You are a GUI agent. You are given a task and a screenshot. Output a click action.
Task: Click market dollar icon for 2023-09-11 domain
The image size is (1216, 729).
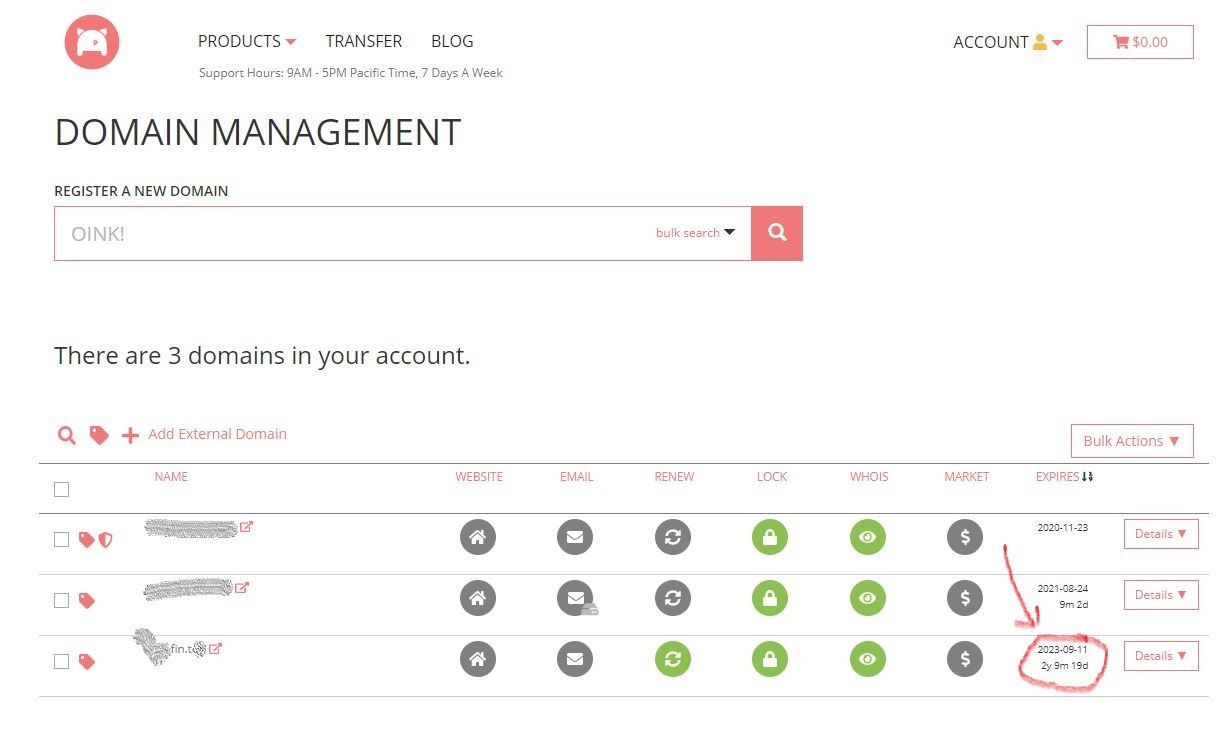[x=965, y=660]
